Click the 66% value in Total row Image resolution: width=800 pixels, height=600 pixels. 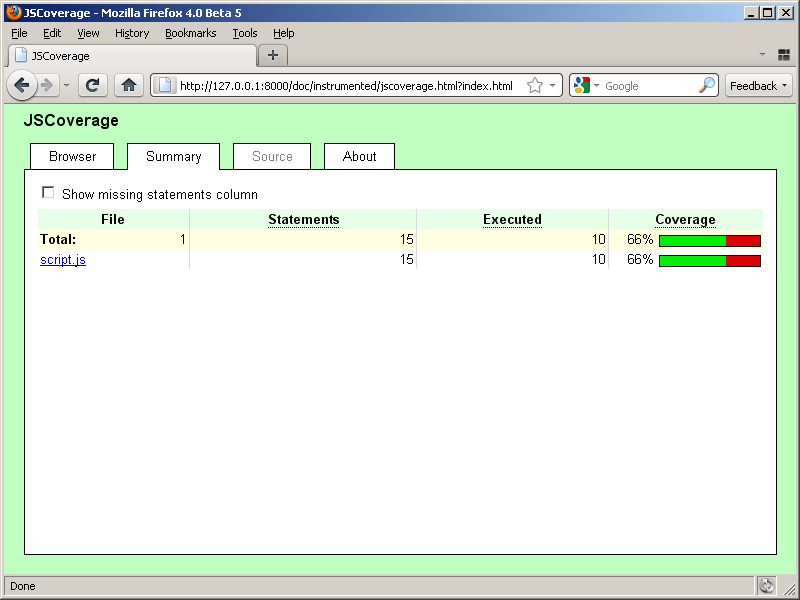(x=640, y=239)
